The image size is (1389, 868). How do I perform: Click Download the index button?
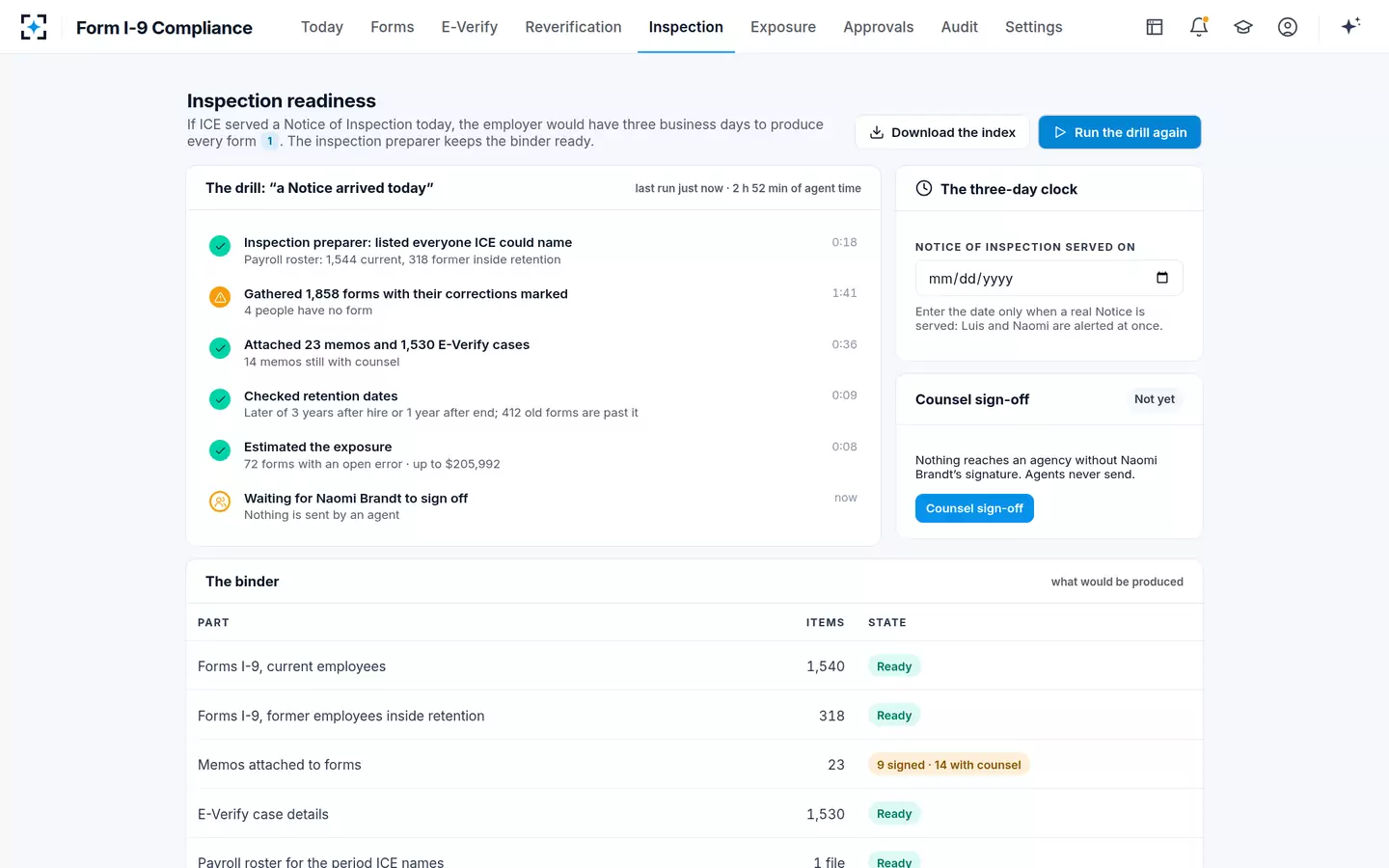(x=942, y=132)
